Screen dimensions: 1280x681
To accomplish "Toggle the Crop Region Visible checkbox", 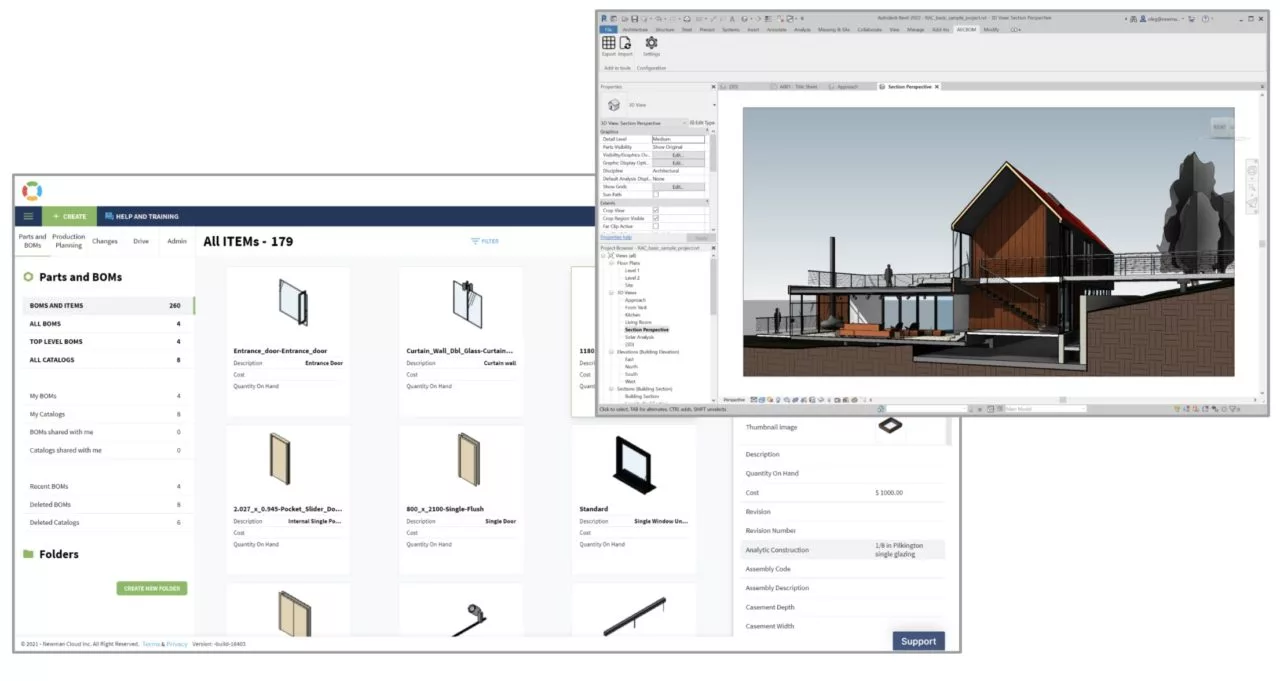I will [656, 218].
